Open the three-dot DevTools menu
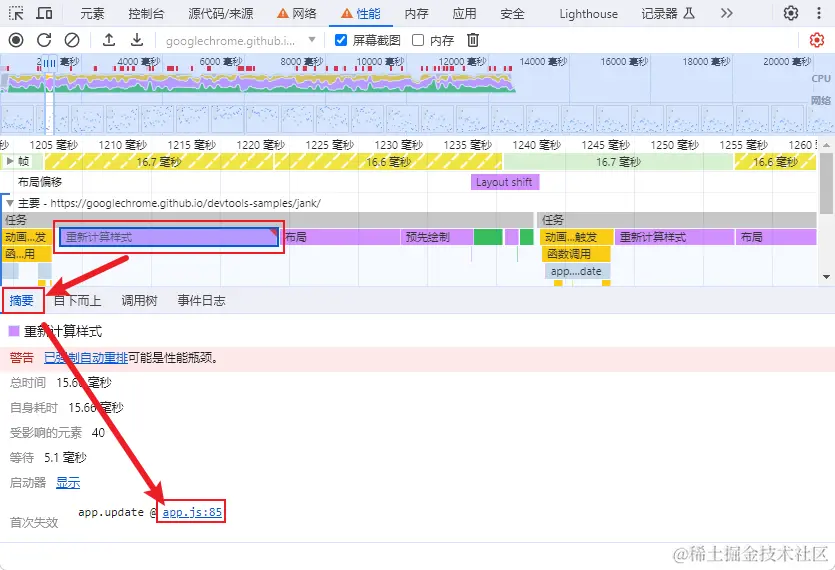Screen dimensions: 835x570 (x=819, y=13)
